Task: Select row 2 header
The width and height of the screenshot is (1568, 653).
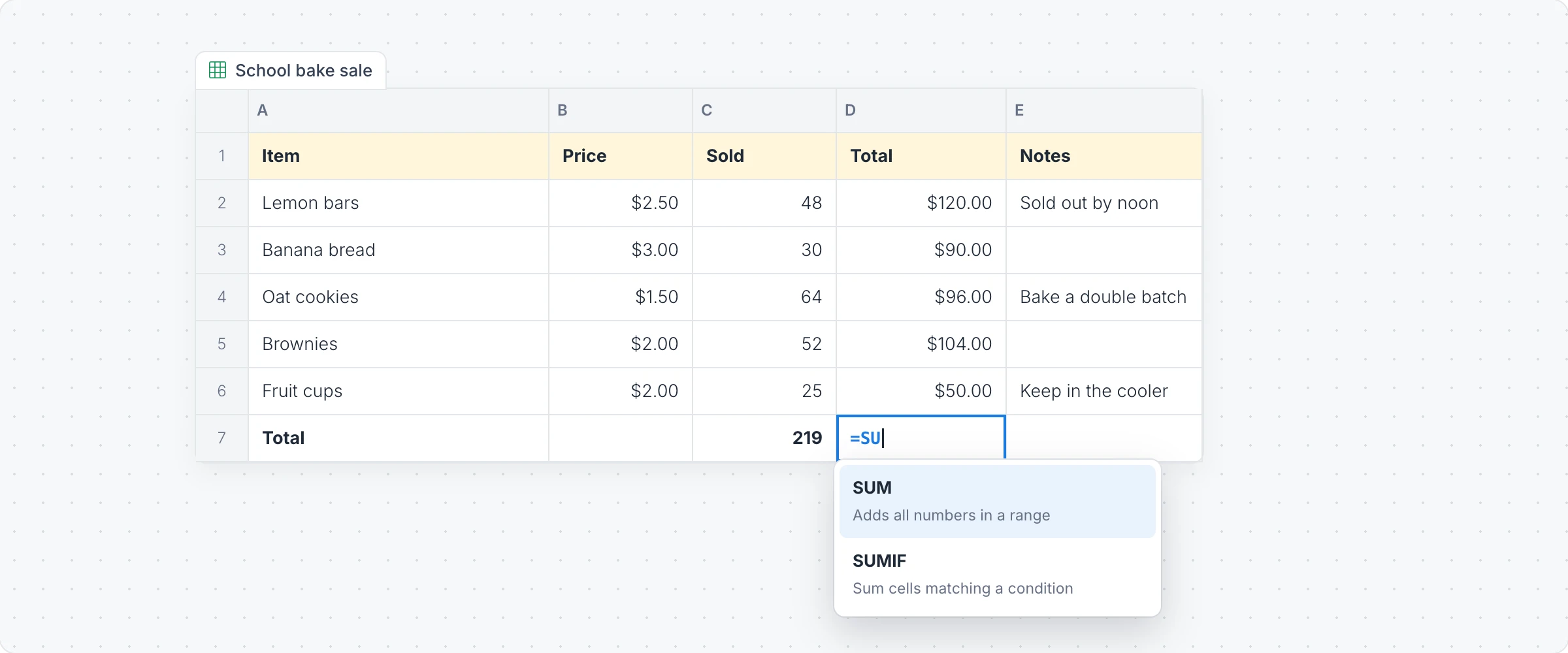Action: coord(222,203)
